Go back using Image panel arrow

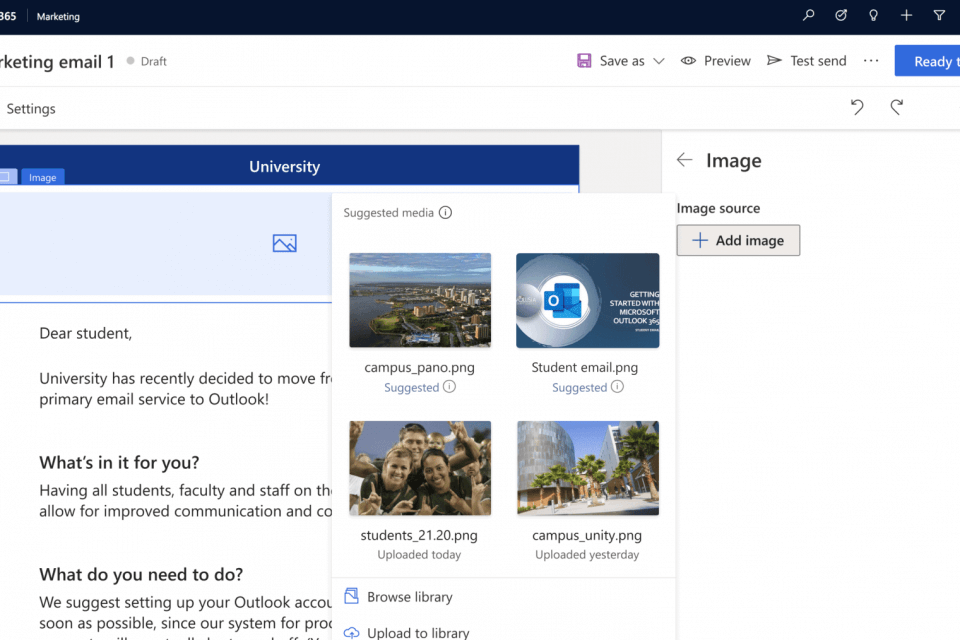(685, 160)
